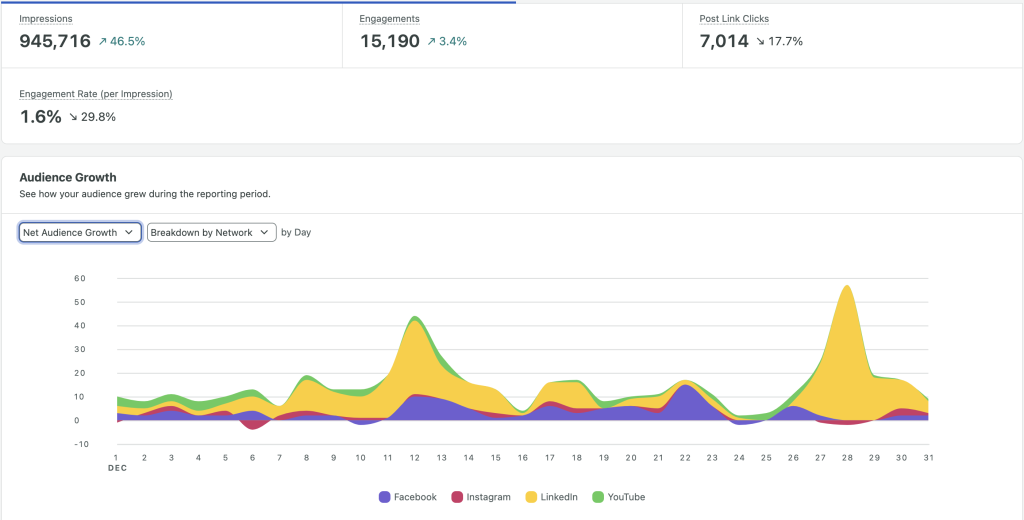Click the down-trend arrow beside Post Link Clicks 17.7%
The height and width of the screenshot is (520, 1024).
point(760,41)
